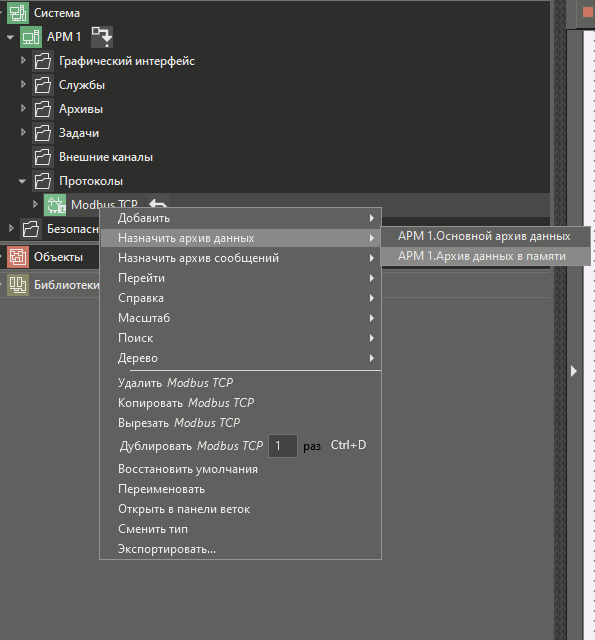Screen dimensions: 595x640
Task: Choose АРМ 1.Основной архив данных in submenu
Action: [485, 236]
